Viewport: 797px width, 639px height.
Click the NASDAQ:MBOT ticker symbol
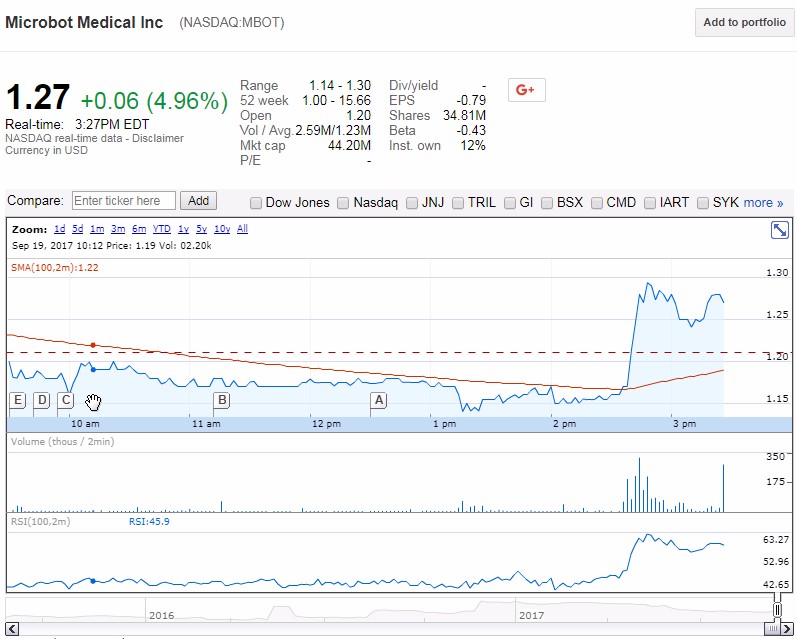tap(232, 23)
